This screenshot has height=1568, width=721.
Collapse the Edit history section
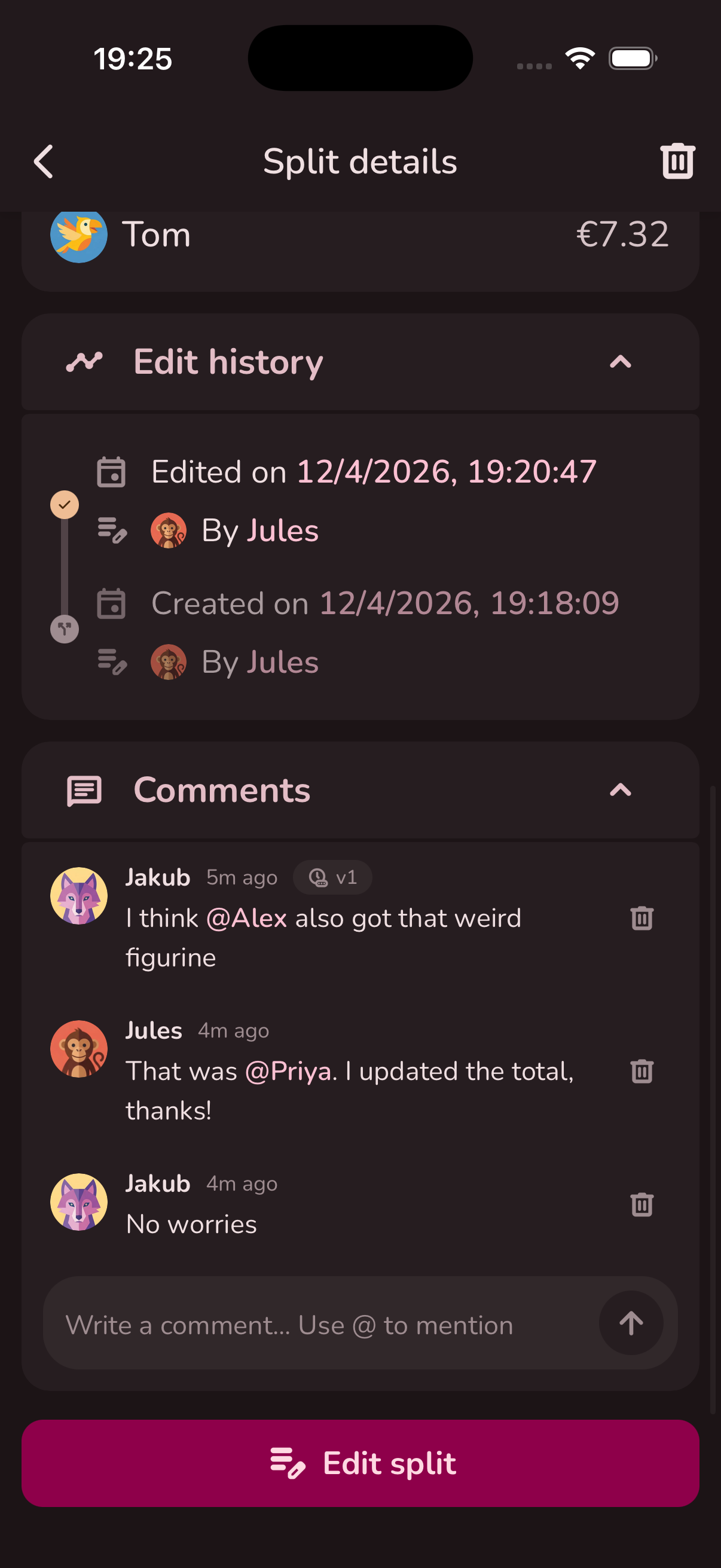click(x=620, y=362)
